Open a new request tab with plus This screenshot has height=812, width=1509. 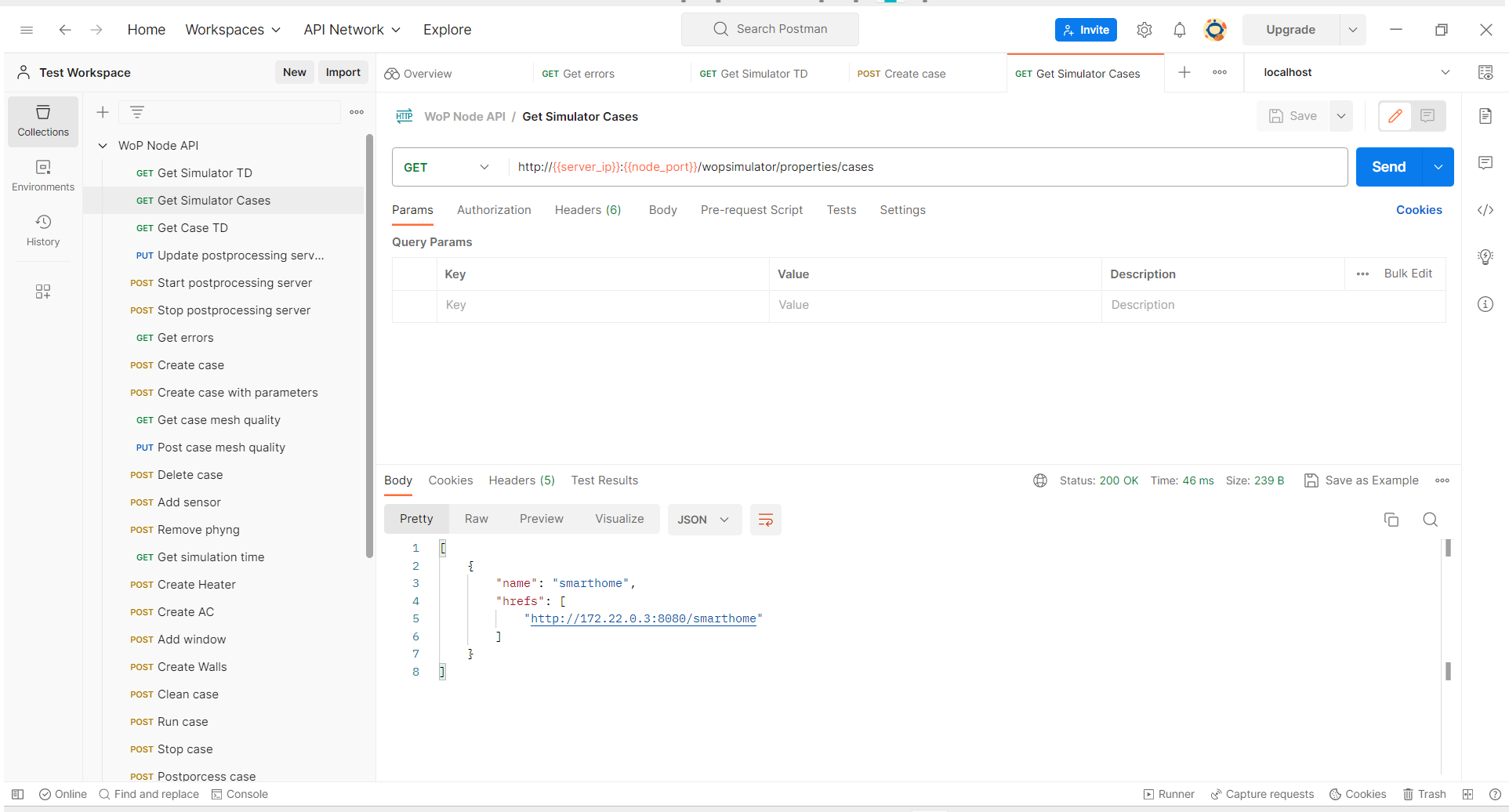pyautogui.click(x=1184, y=72)
